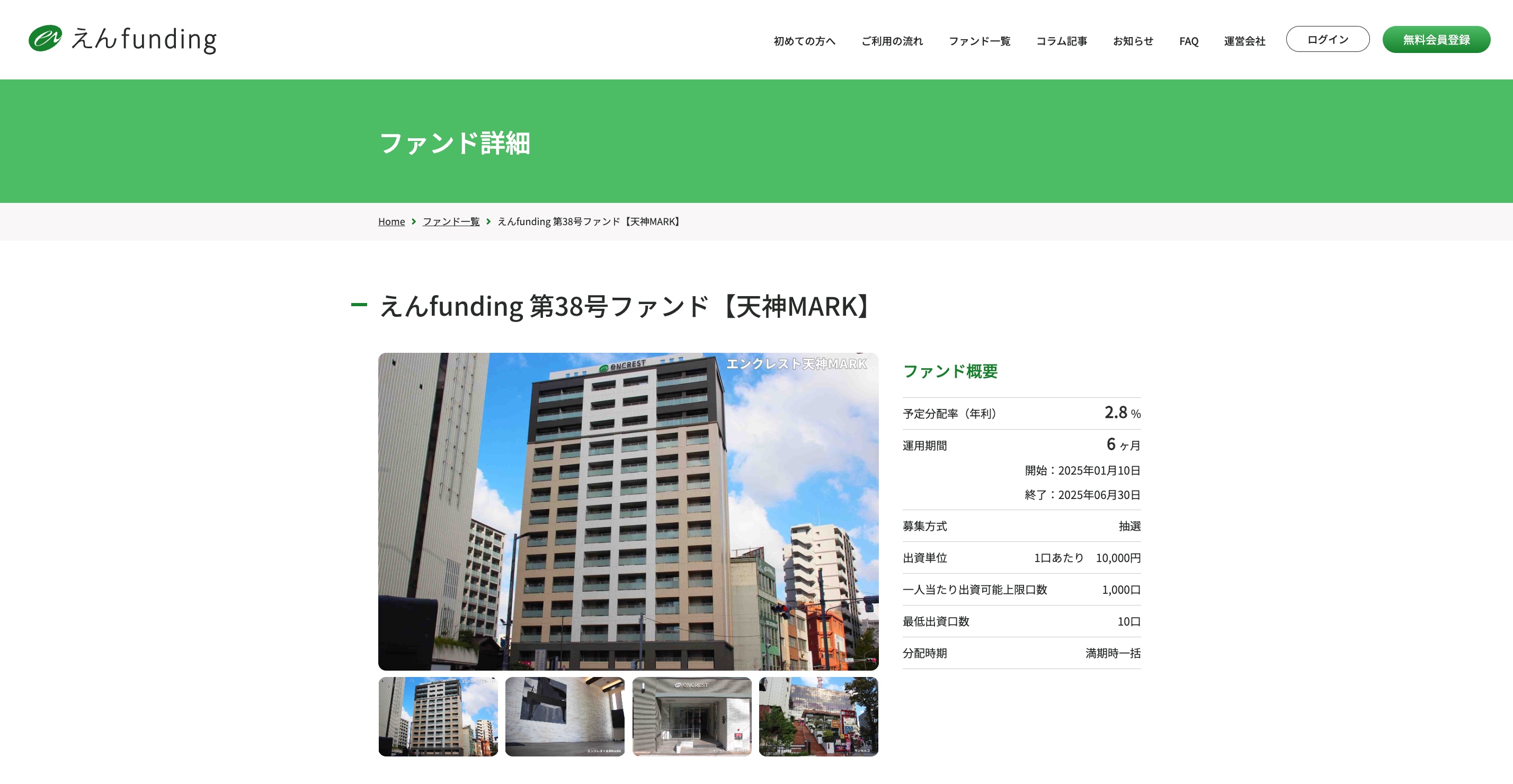The image size is (1513, 784).
Task: Click the ファンド概要 heading
Action: 950,371
